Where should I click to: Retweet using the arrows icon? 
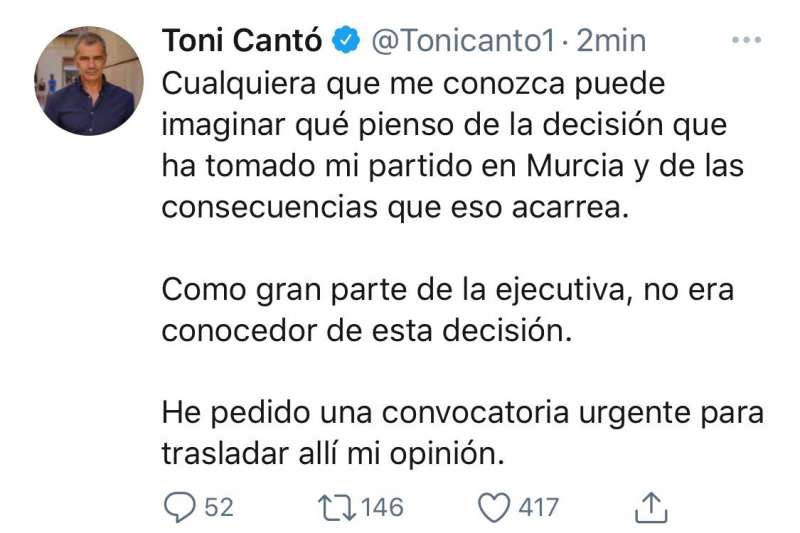337,507
